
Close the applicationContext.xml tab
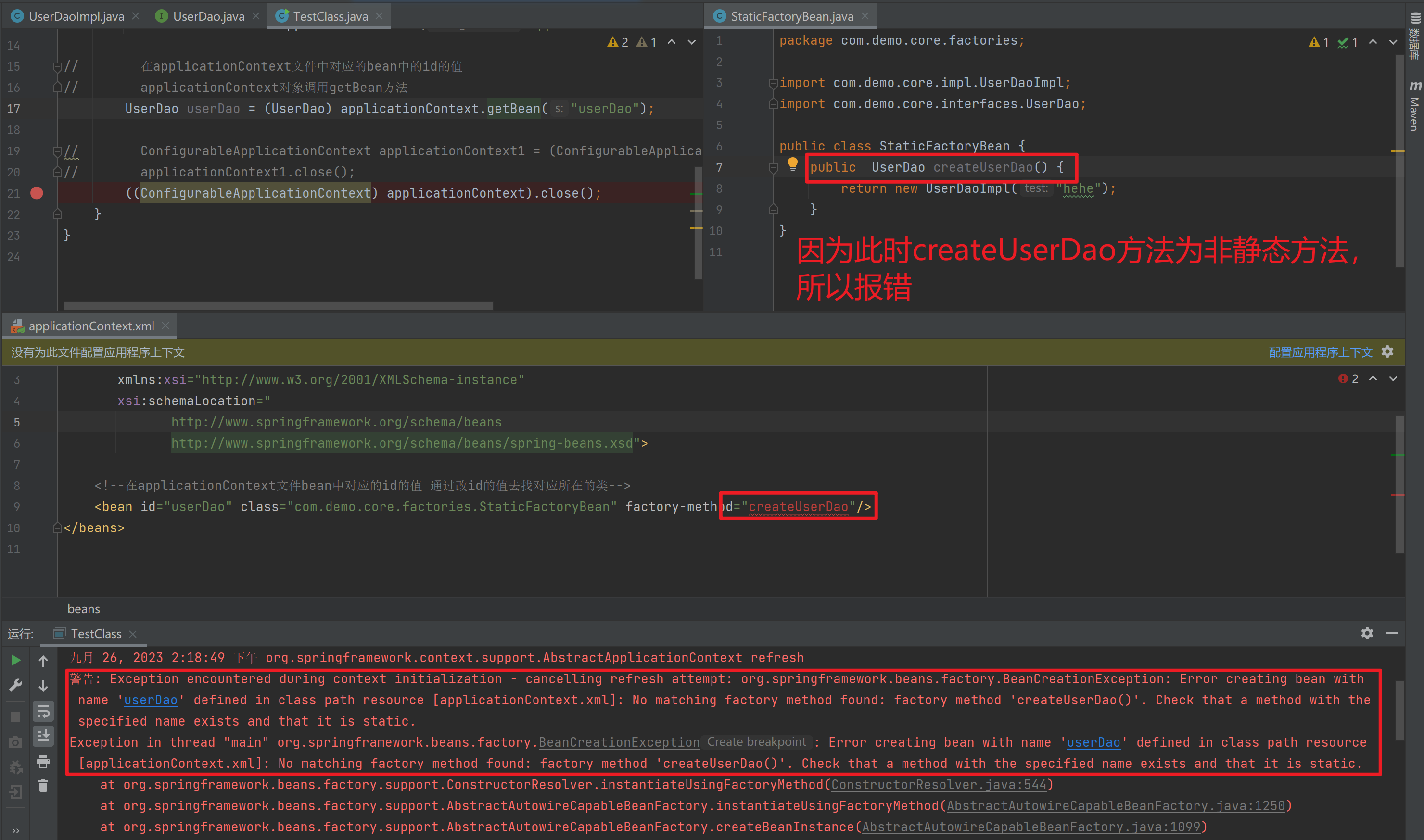(x=165, y=326)
